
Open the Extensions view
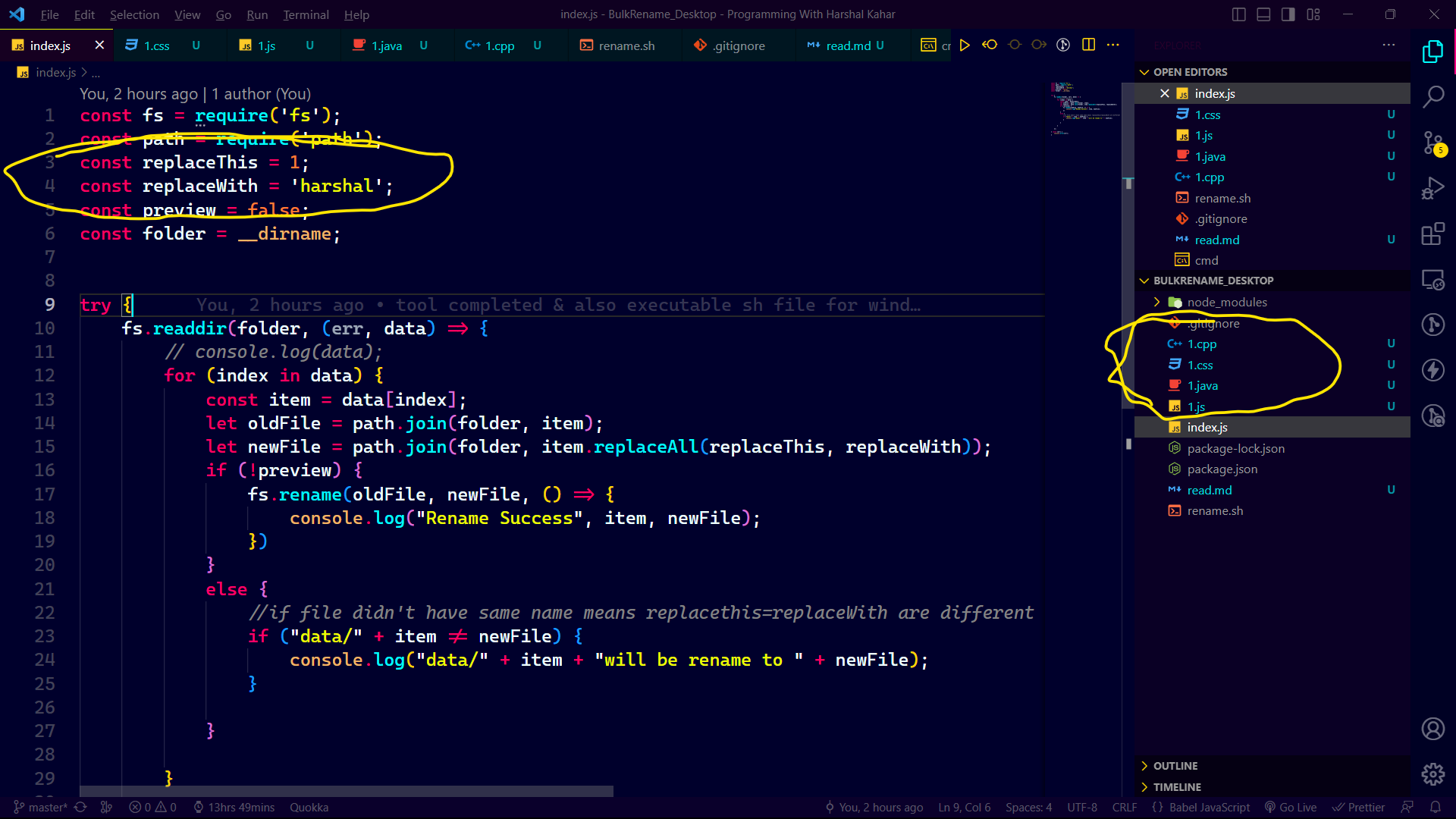click(1434, 234)
